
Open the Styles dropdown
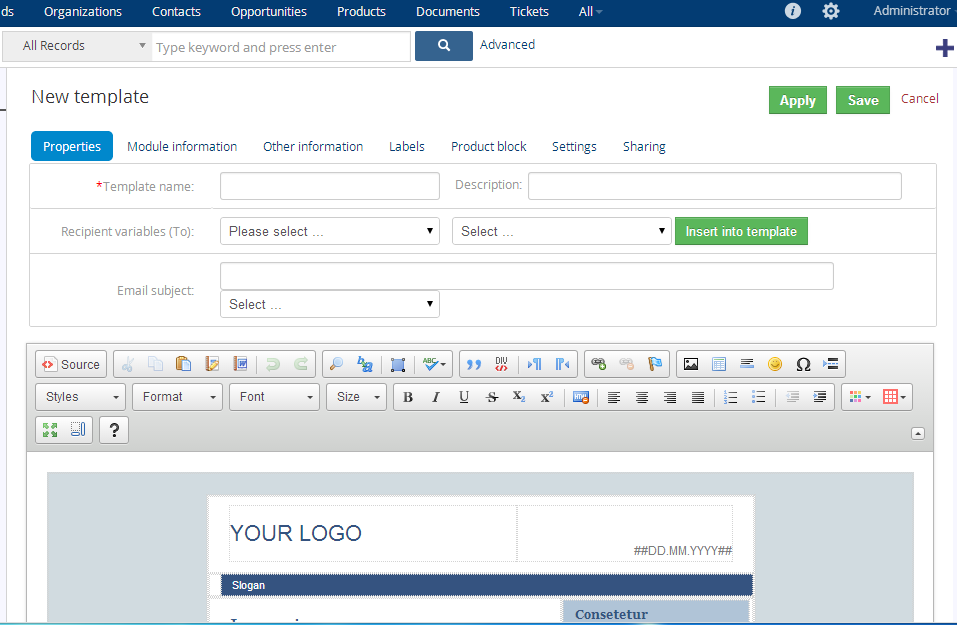(x=81, y=397)
